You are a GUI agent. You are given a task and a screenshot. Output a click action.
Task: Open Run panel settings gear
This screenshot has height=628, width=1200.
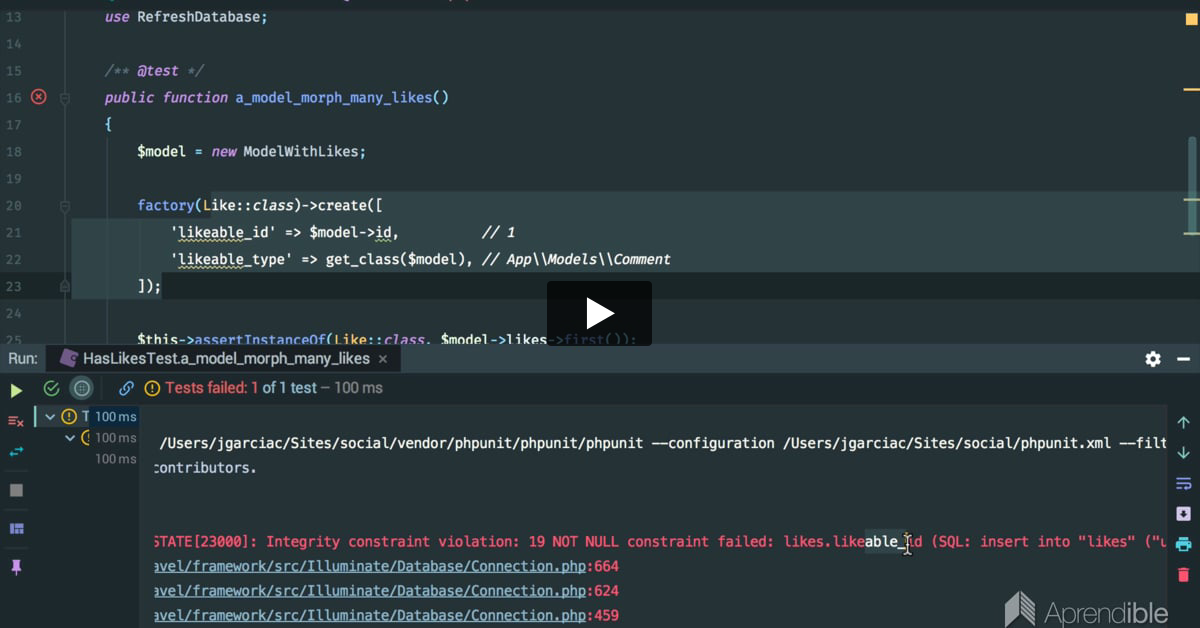pos(1153,358)
